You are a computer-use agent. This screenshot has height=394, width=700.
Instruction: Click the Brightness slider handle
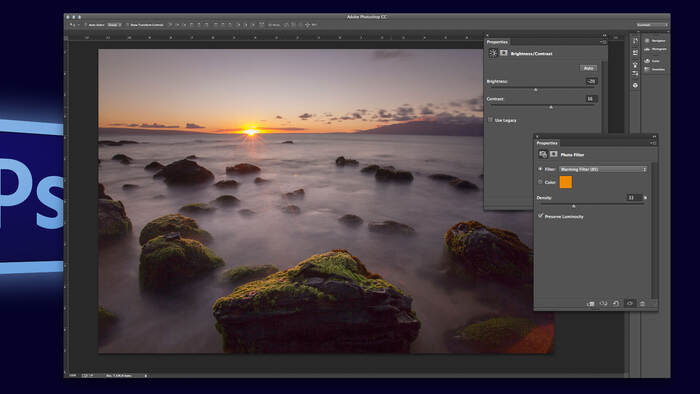pos(536,90)
